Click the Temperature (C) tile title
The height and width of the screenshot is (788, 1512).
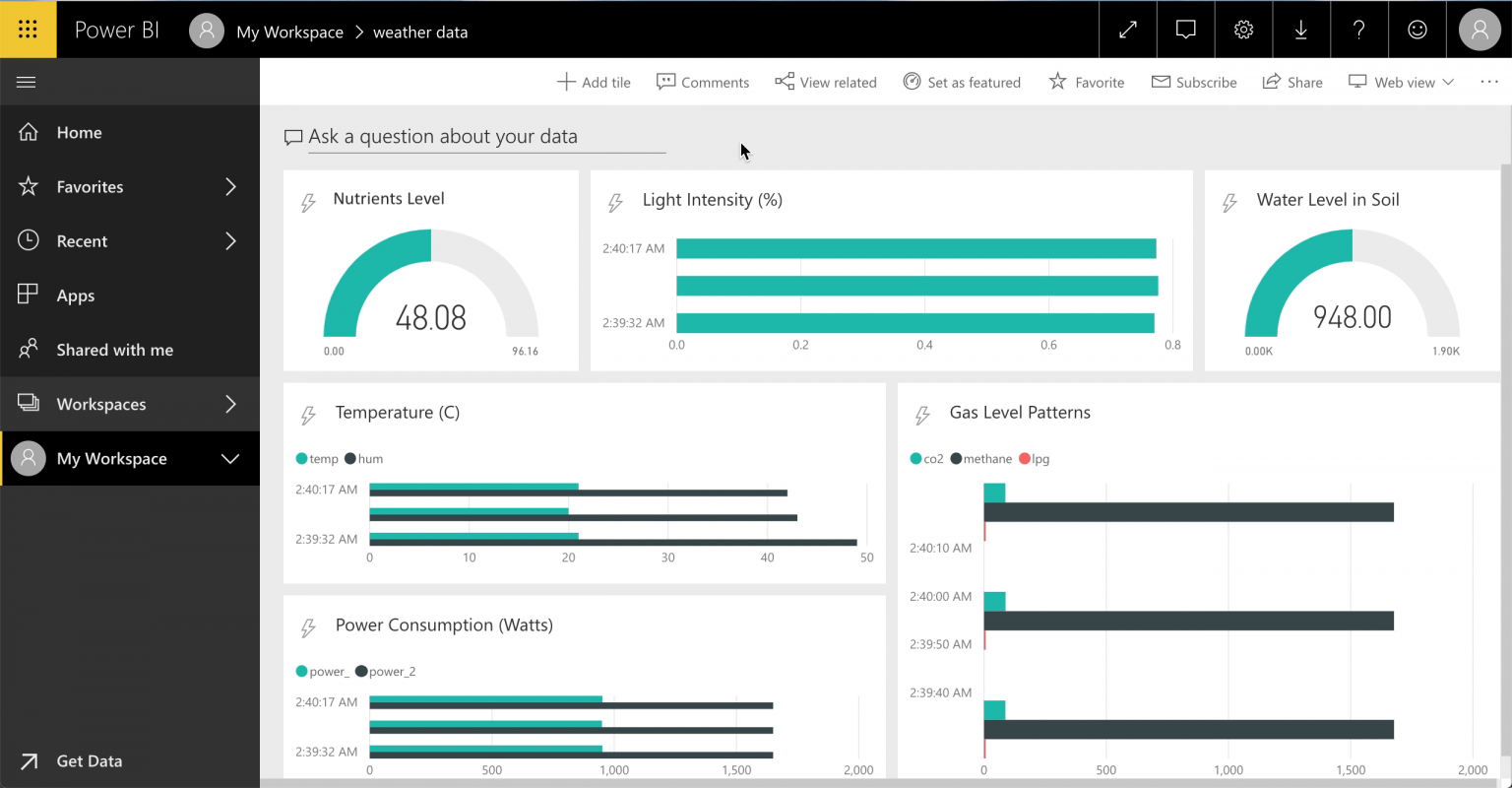coord(398,413)
